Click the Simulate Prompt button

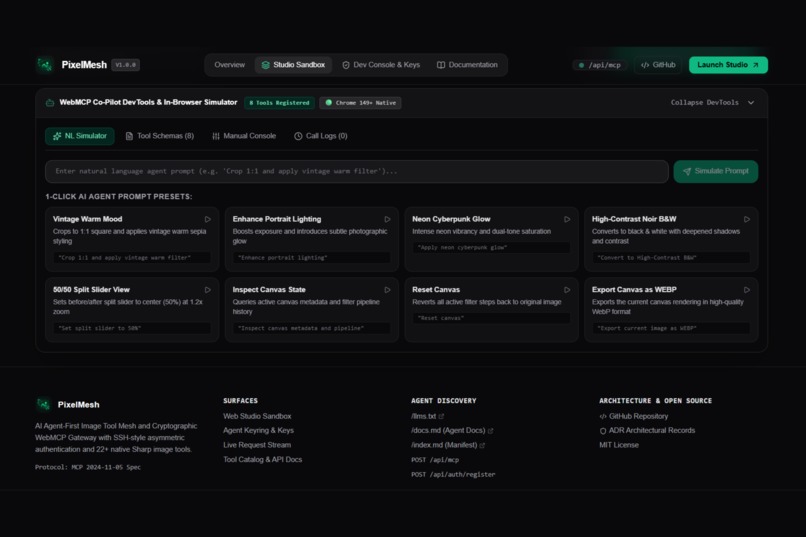click(x=716, y=171)
